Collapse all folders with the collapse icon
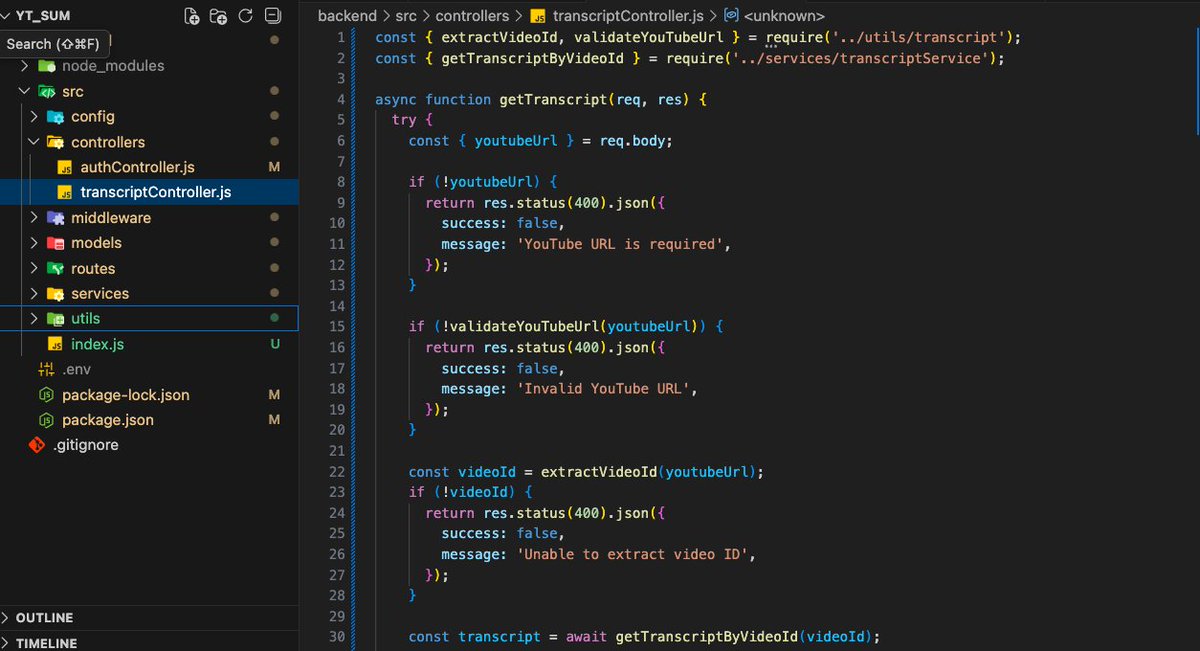Image resolution: width=1200 pixels, height=651 pixels. click(271, 16)
